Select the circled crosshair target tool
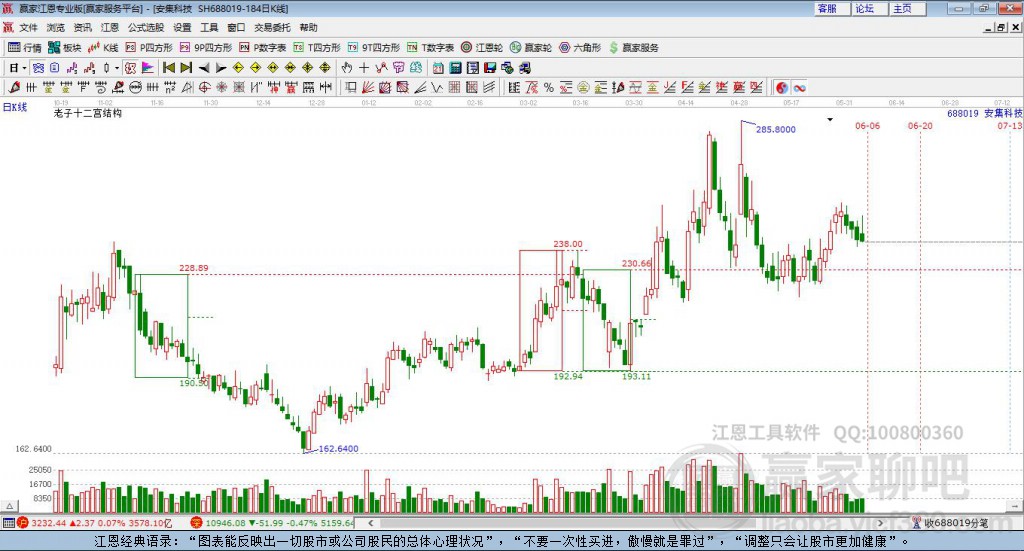The height and width of the screenshot is (551, 1024). [x=204, y=87]
